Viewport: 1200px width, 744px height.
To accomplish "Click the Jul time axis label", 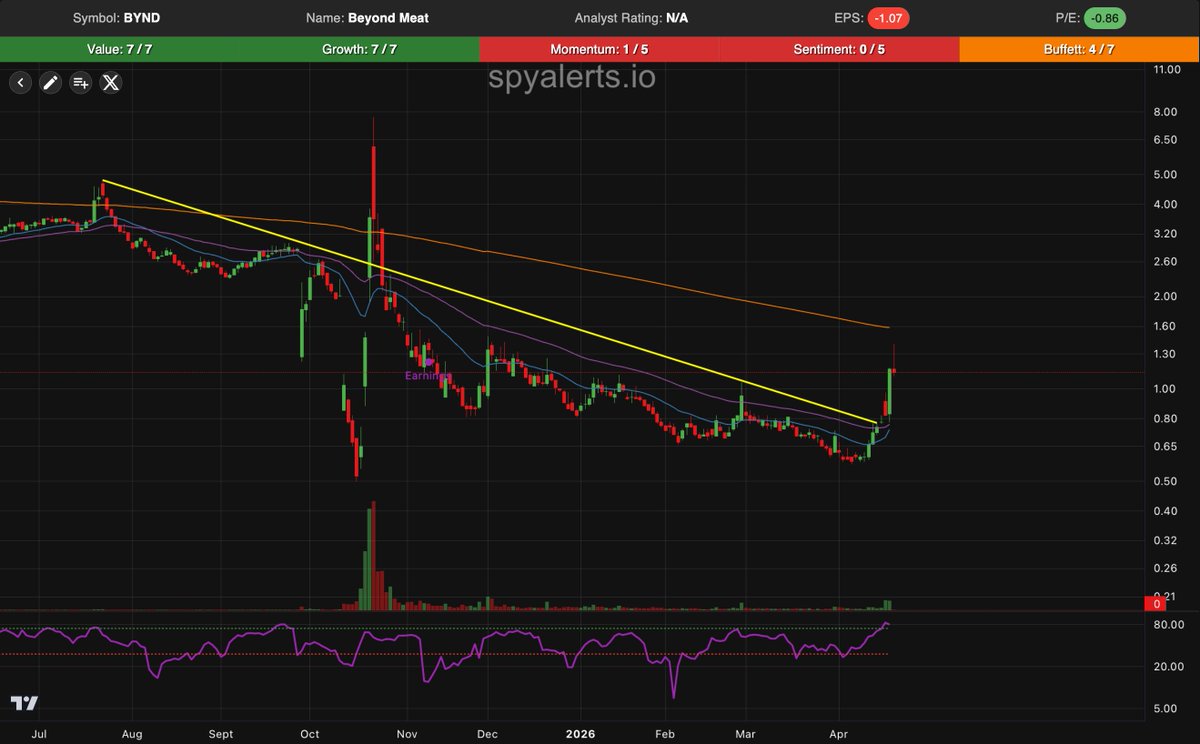I will tap(40, 733).
